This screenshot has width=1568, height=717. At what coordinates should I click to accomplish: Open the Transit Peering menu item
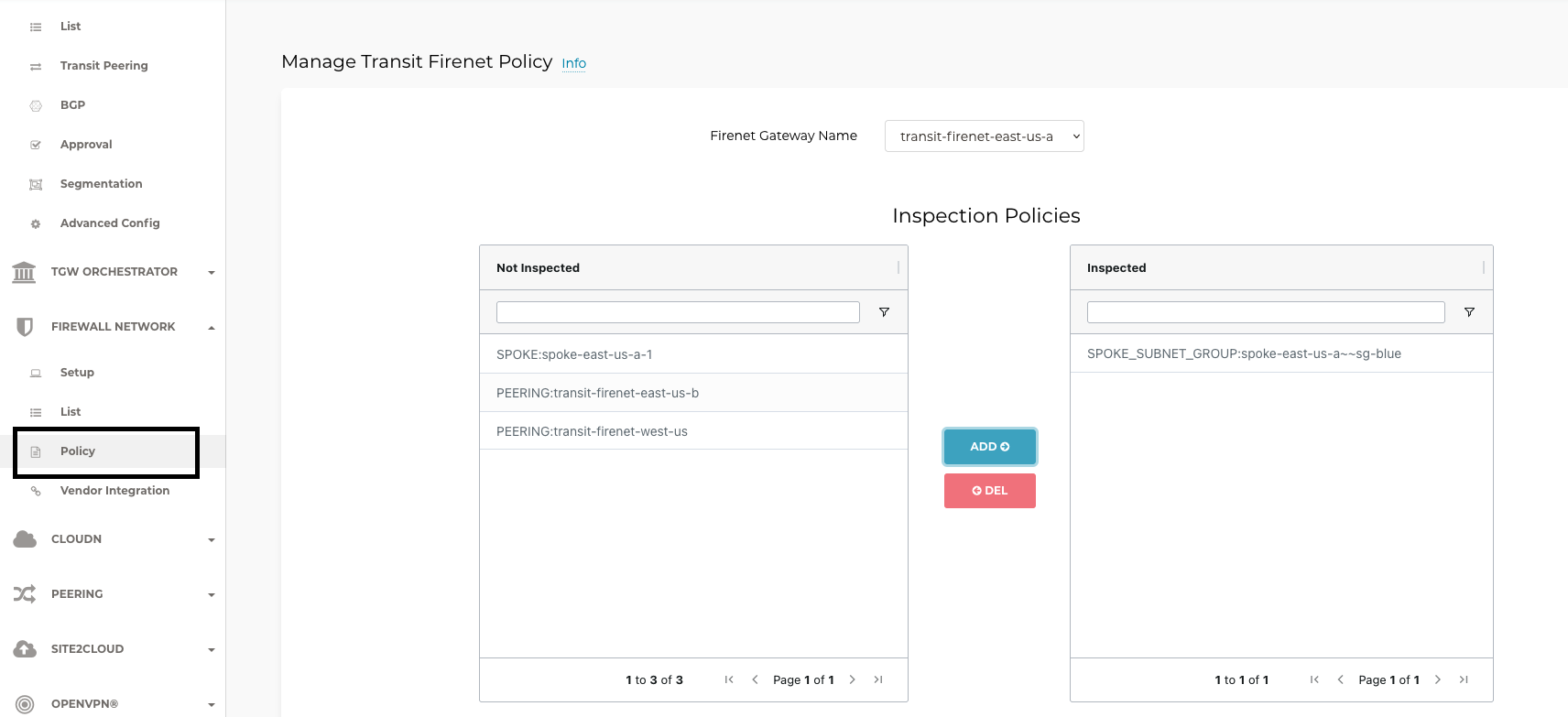click(x=103, y=66)
